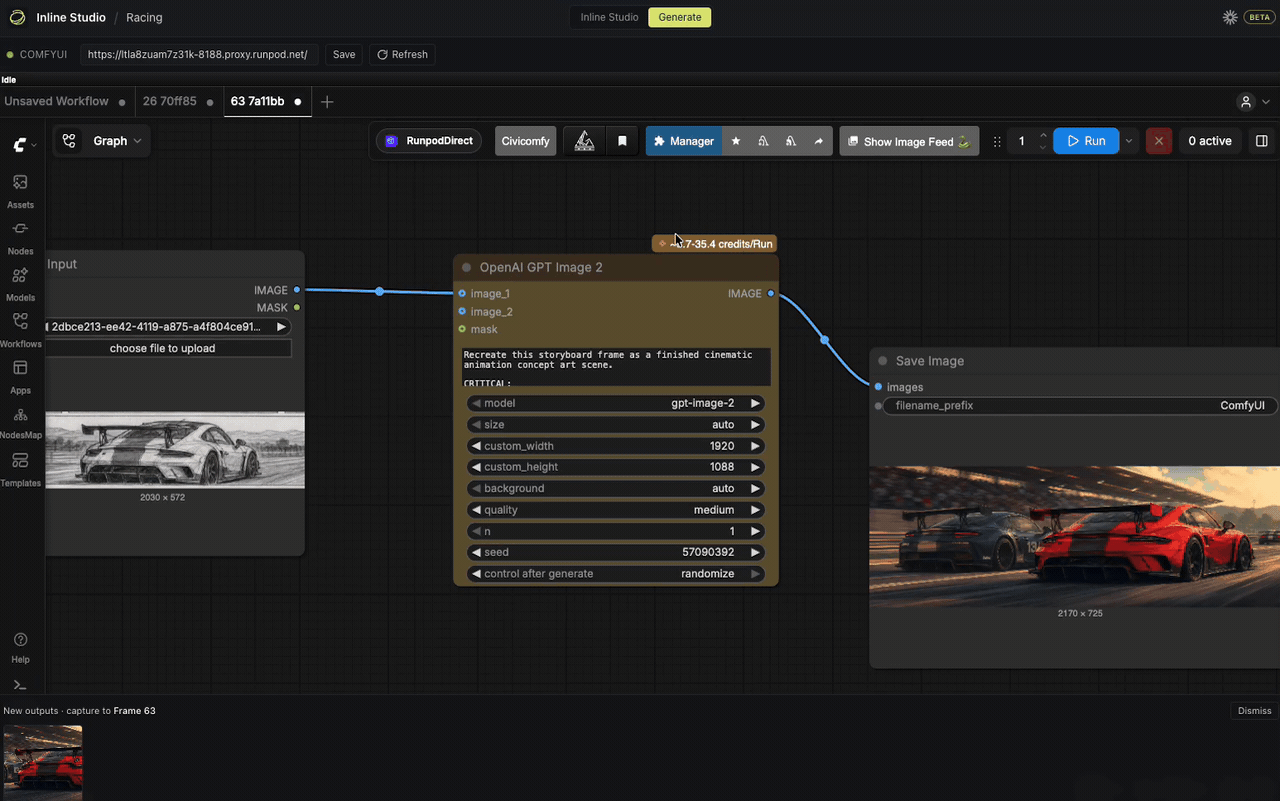The width and height of the screenshot is (1280, 801).
Task: Click the RunpodDirect button
Action: (429, 141)
